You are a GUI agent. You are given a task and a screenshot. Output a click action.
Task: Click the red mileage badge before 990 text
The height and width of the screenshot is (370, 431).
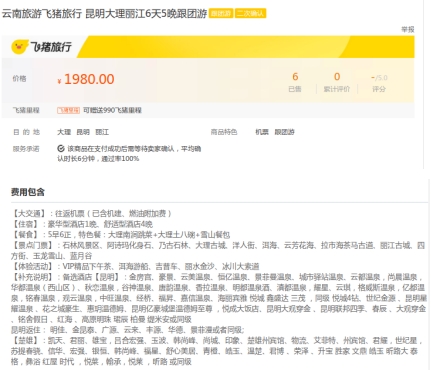(x=68, y=110)
